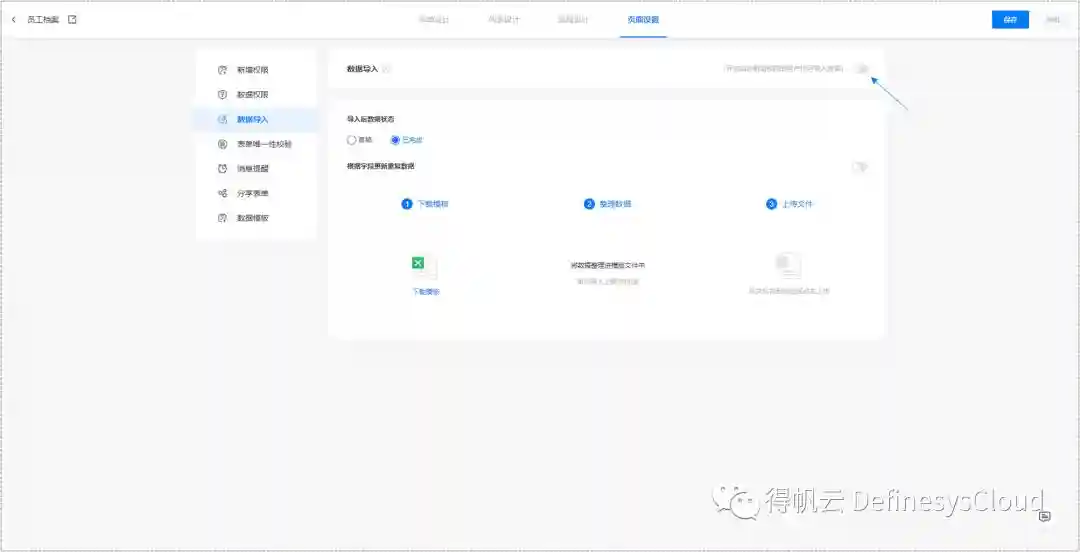Click the green Excel template file icon

tap(419, 264)
